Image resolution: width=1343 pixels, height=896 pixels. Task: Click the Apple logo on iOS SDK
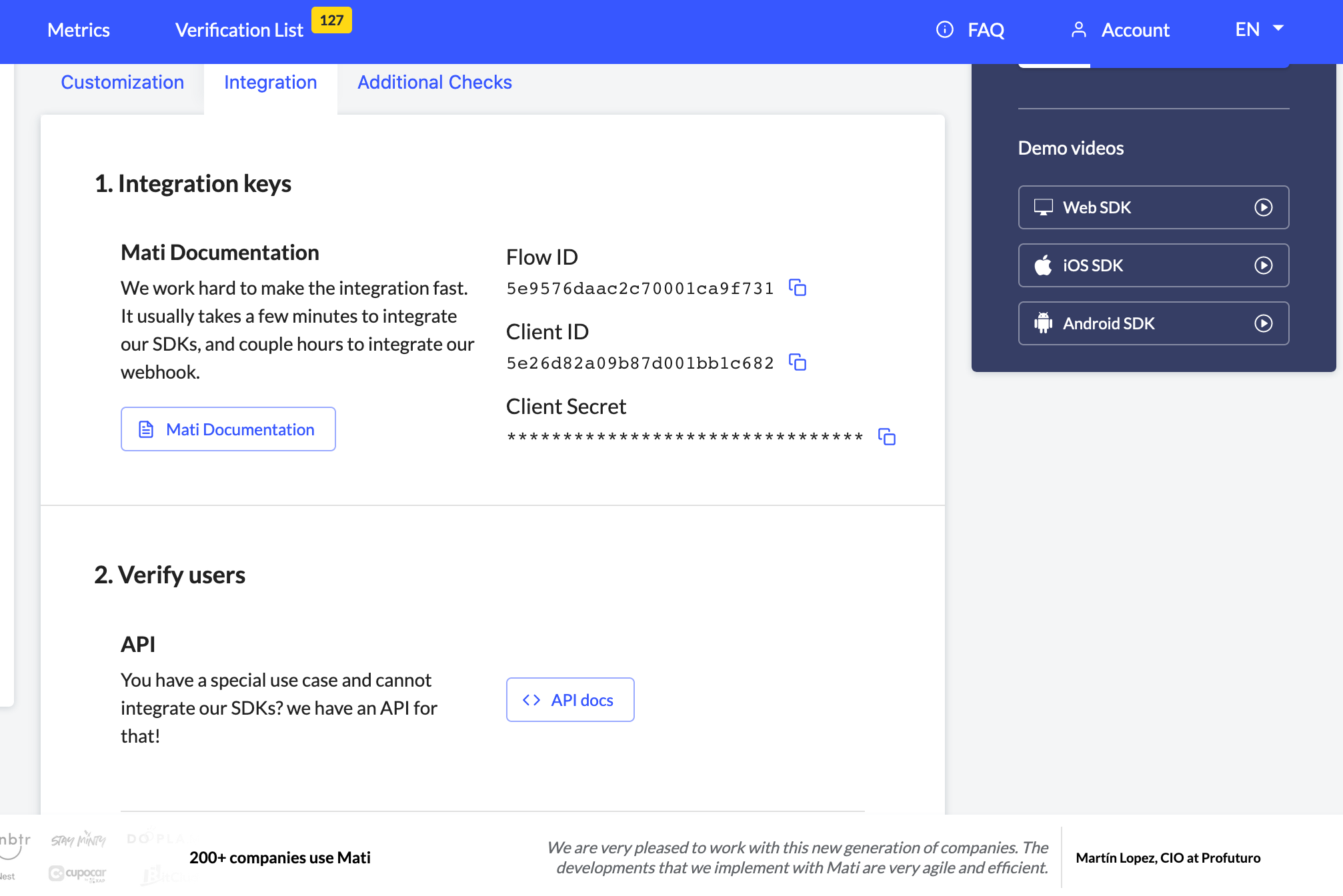[1043, 265]
